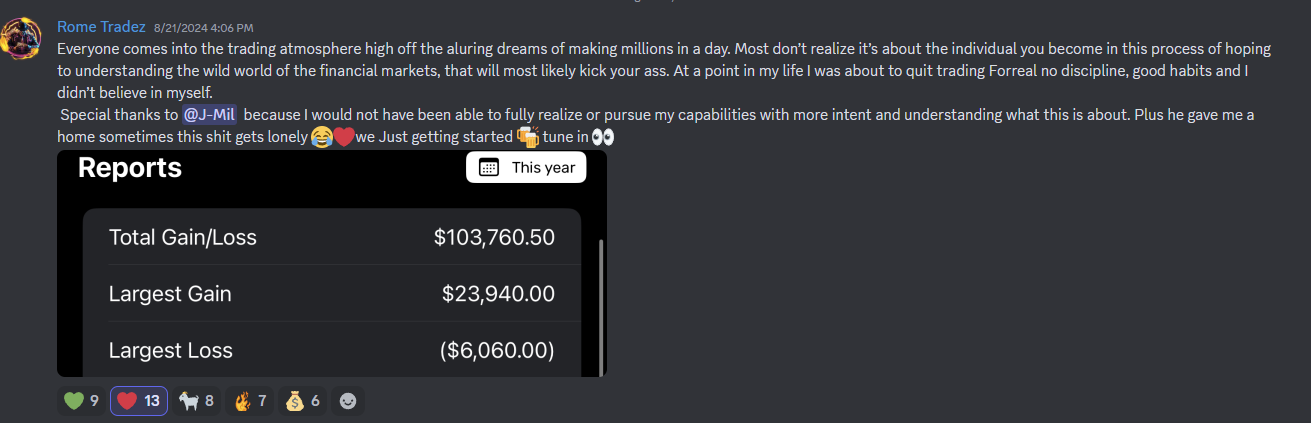
Task: Open the add reaction smiley picker
Action: (x=348, y=401)
